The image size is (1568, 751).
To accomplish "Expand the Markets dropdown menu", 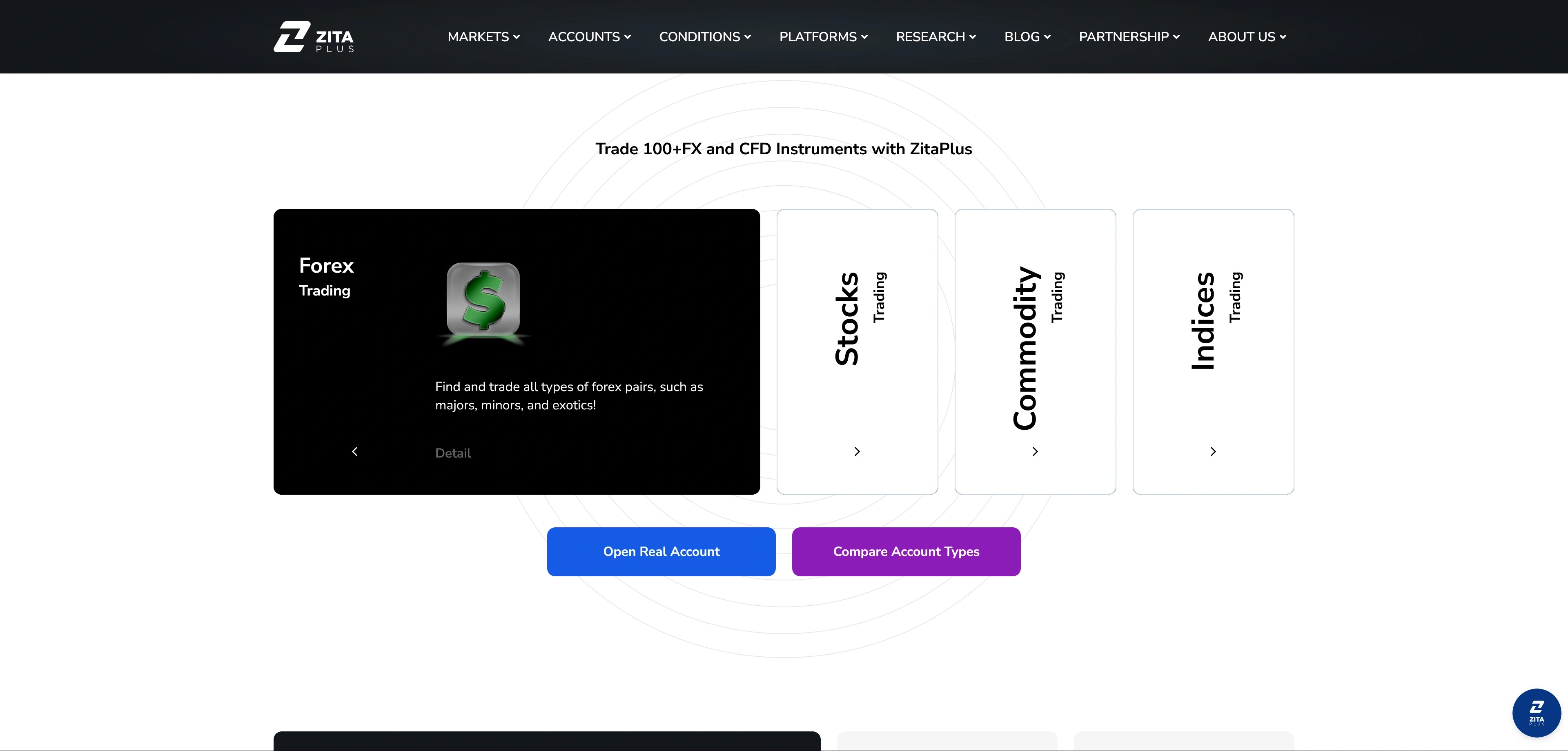I will click(483, 36).
